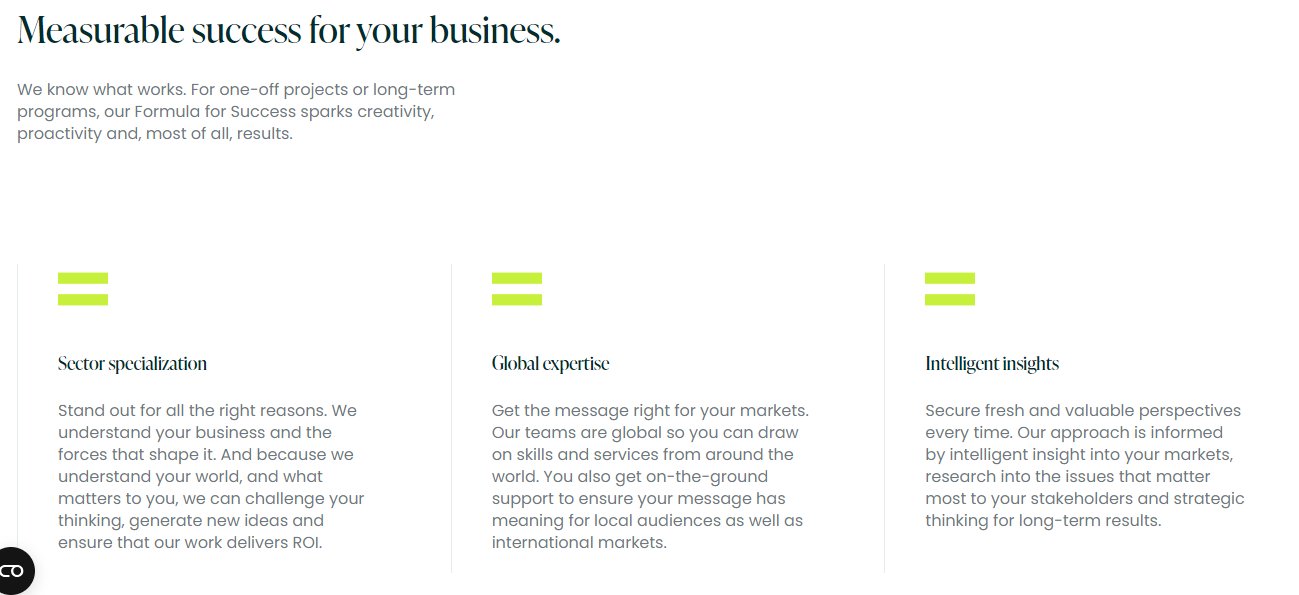Select the "Sector specialization" heading
The image size is (1299, 595).
tap(132, 364)
